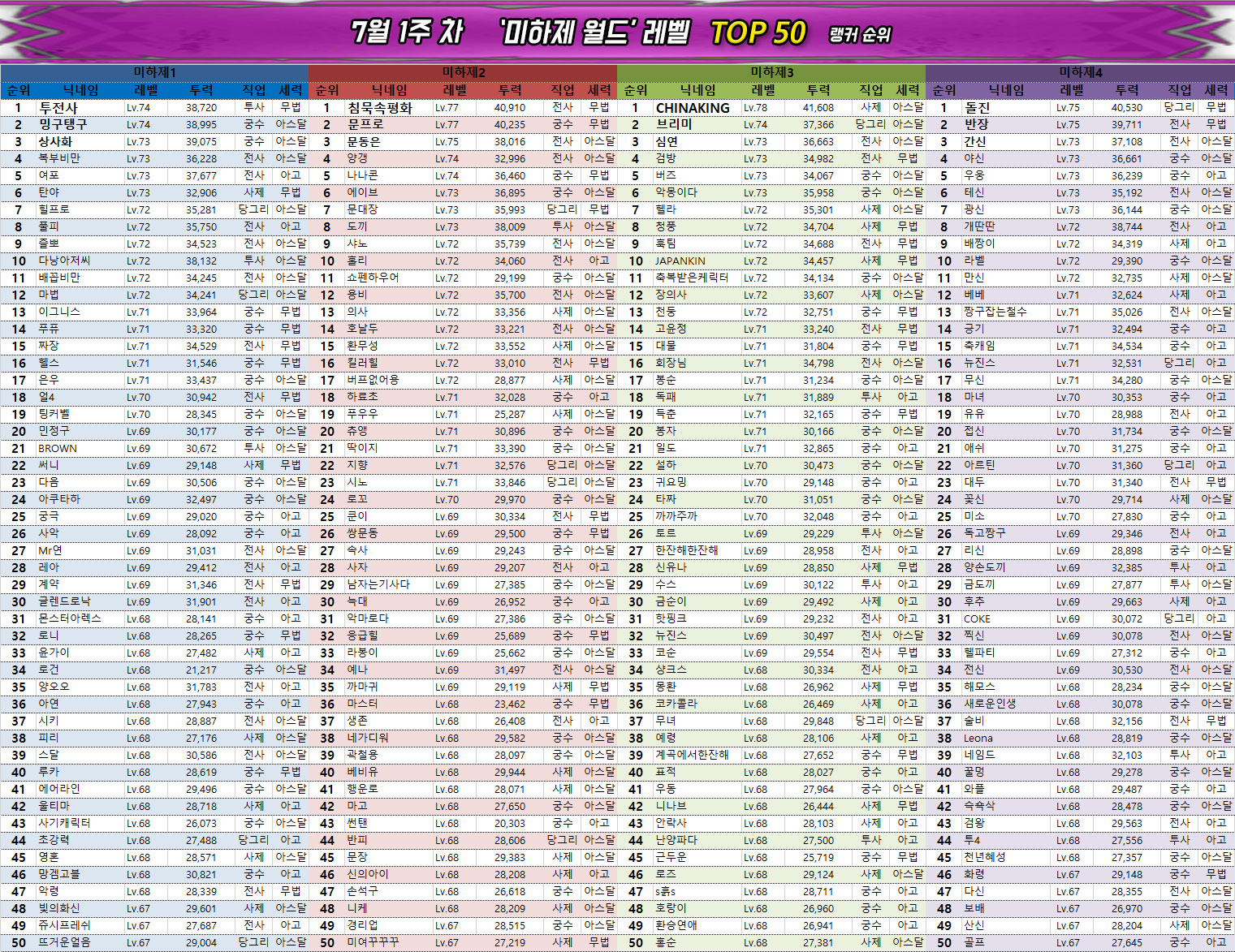Click the 세력 column header under 미하제4

[x=1216, y=90]
